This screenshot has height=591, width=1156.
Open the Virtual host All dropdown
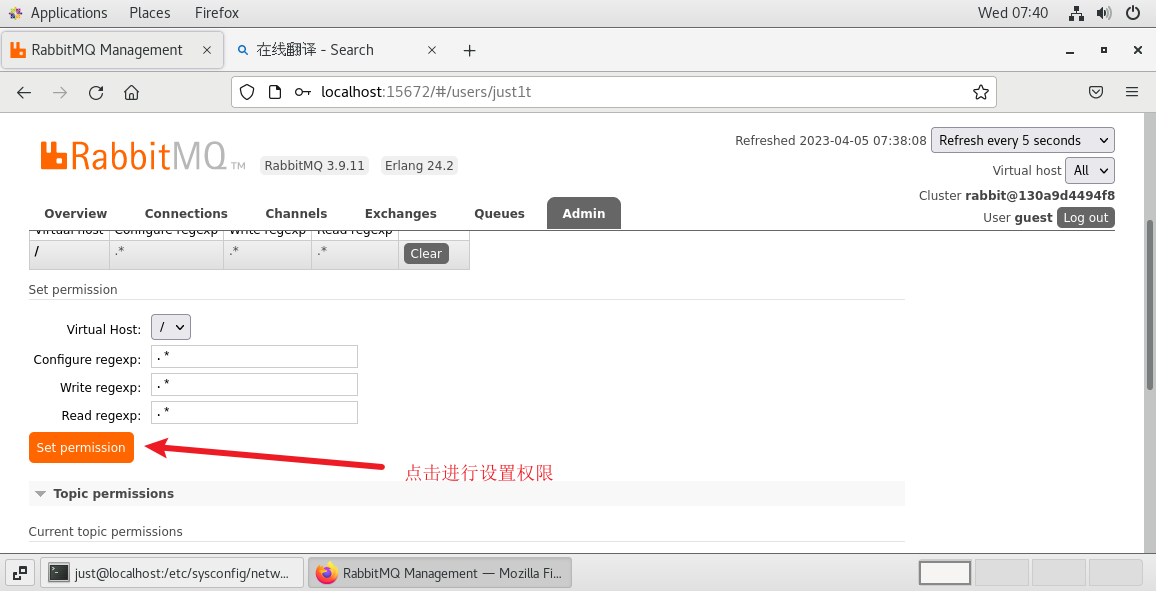1090,170
